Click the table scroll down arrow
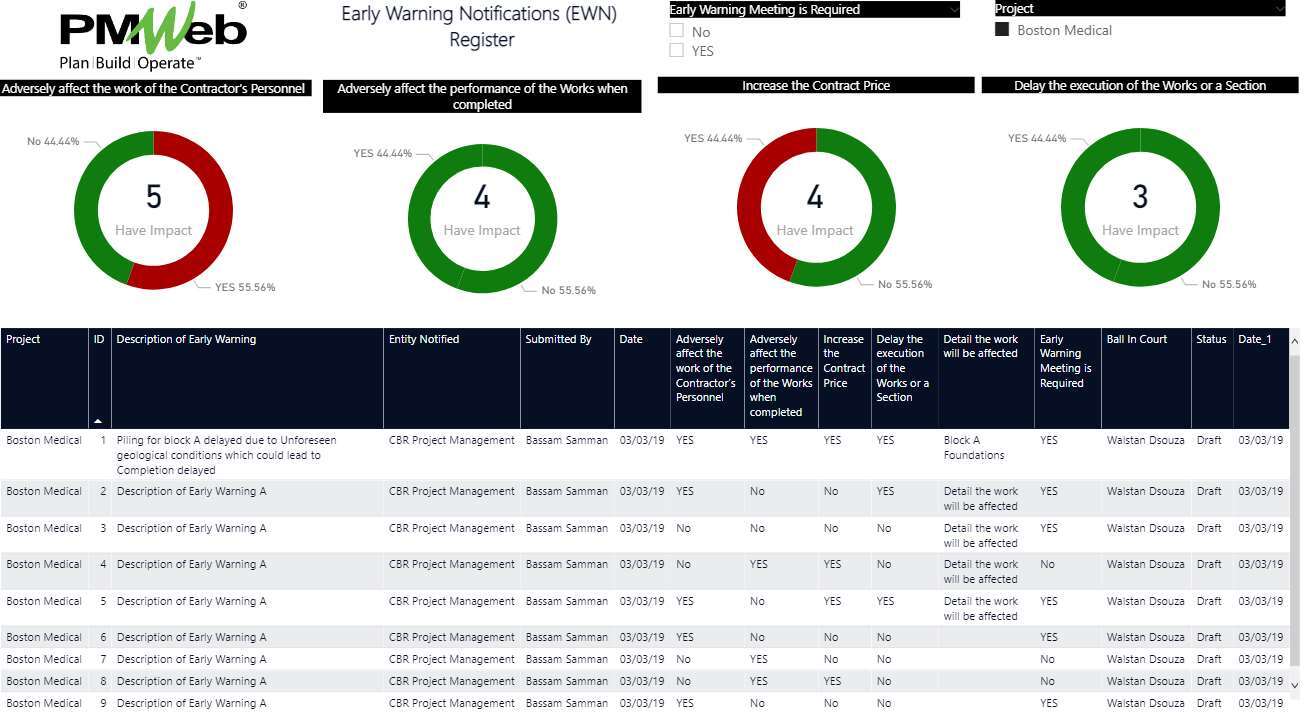Viewport: 1311px width, 714px height. tap(1296, 684)
